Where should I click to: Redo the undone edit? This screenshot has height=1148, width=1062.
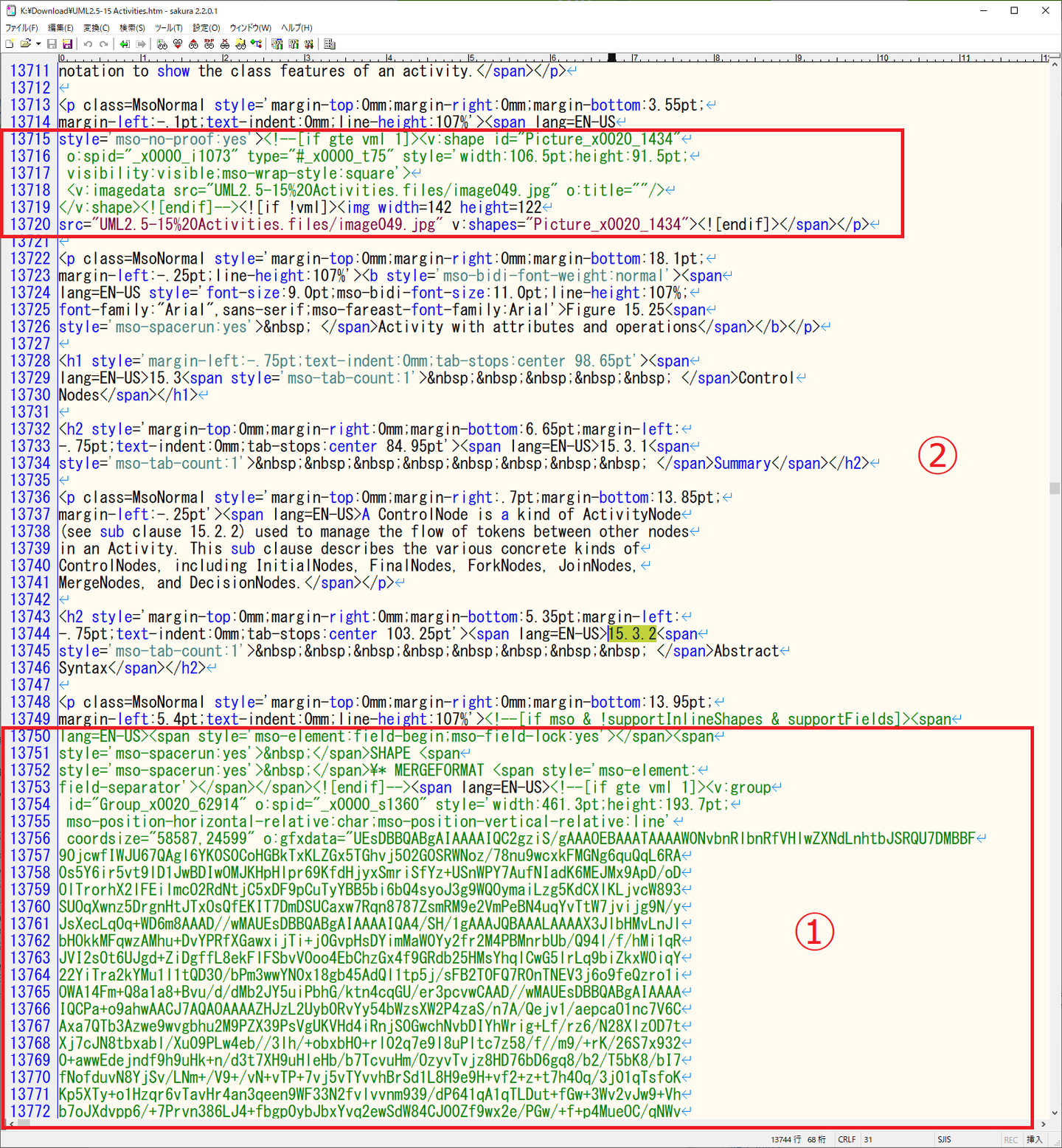(104, 44)
